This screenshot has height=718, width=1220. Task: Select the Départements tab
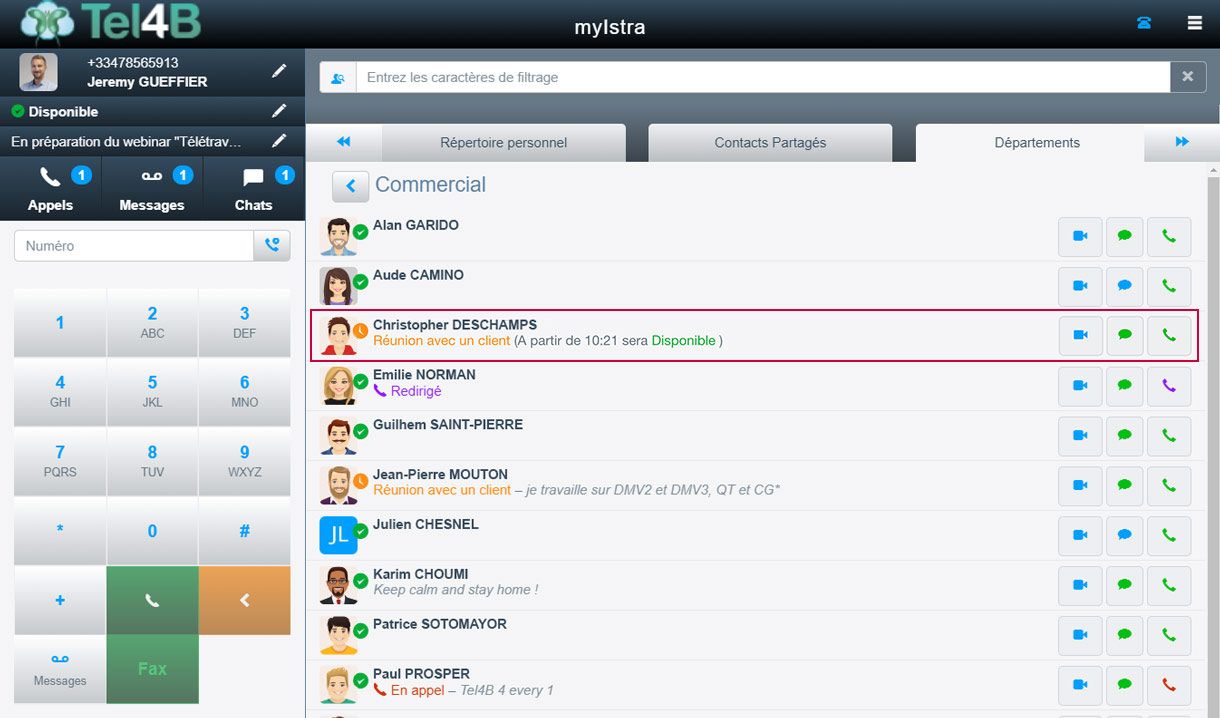pos(1037,143)
